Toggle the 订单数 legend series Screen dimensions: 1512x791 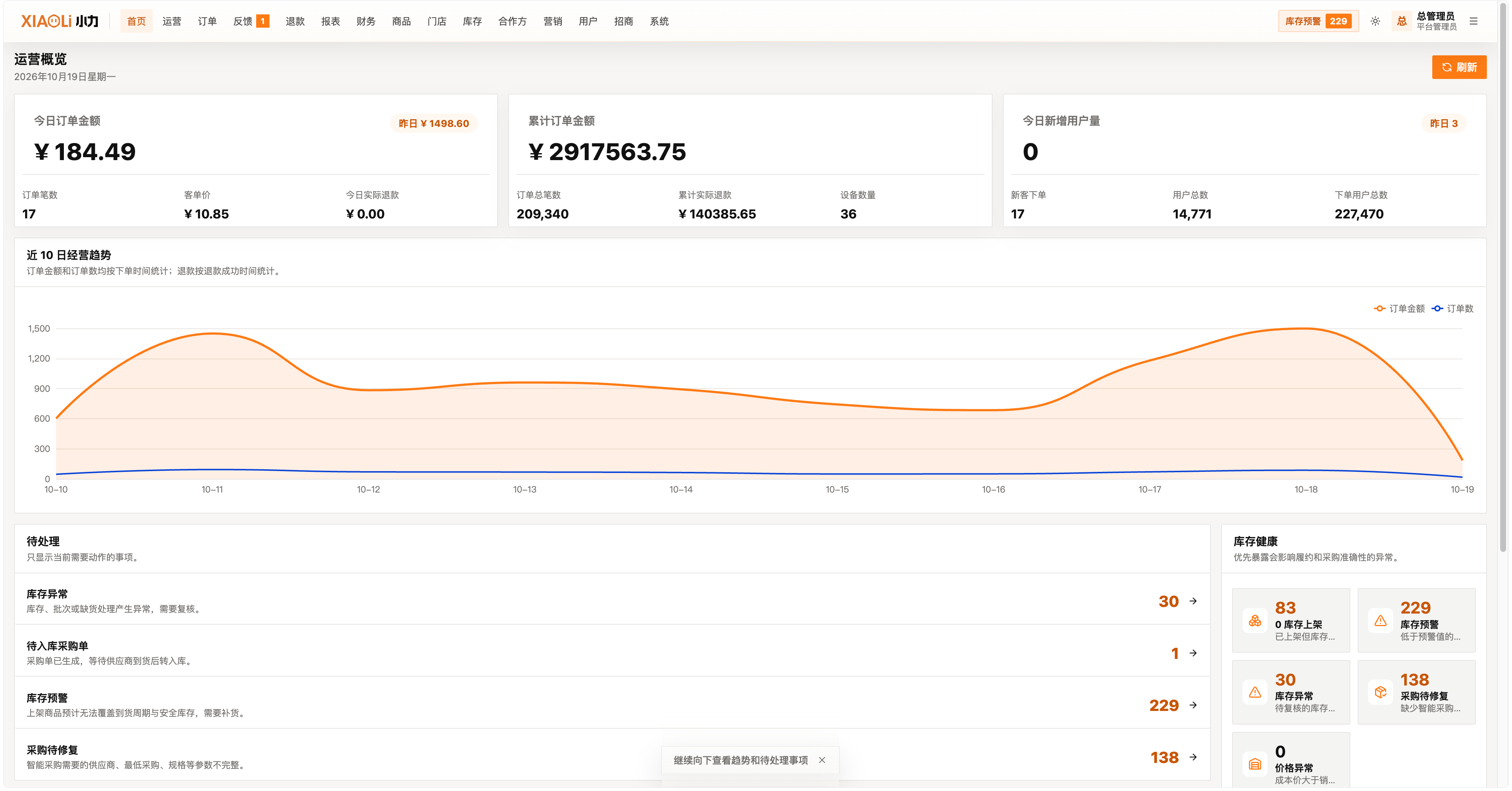(1453, 309)
